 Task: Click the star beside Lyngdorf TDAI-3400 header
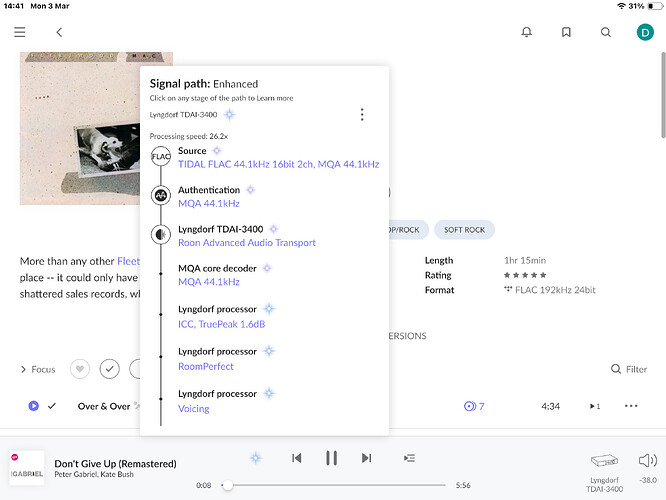(x=229, y=114)
